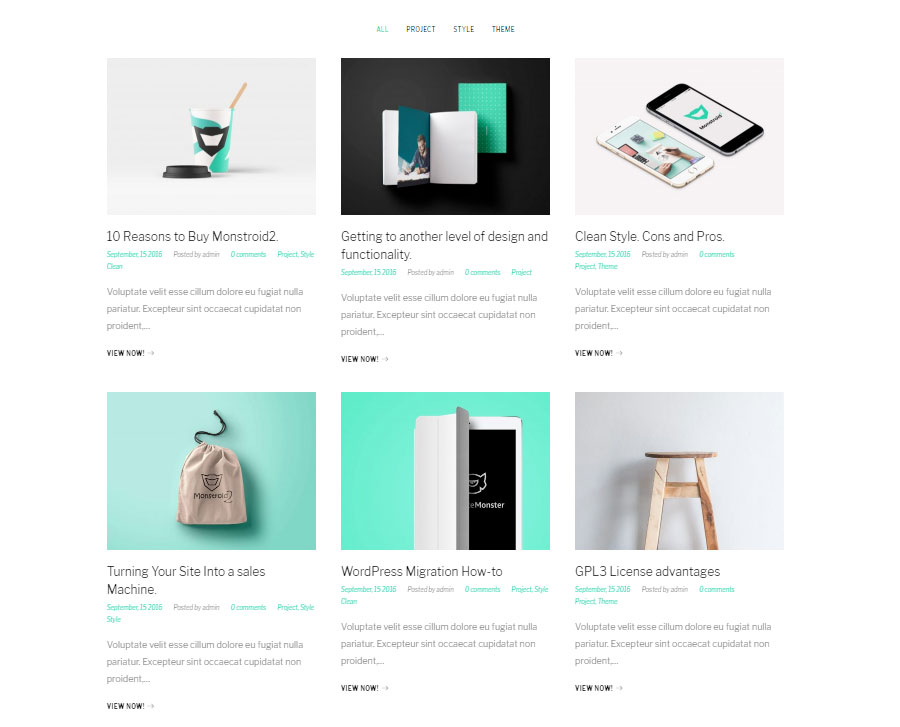
Task: Click View Now arrow under WordPress Migration
Action: click(385, 688)
